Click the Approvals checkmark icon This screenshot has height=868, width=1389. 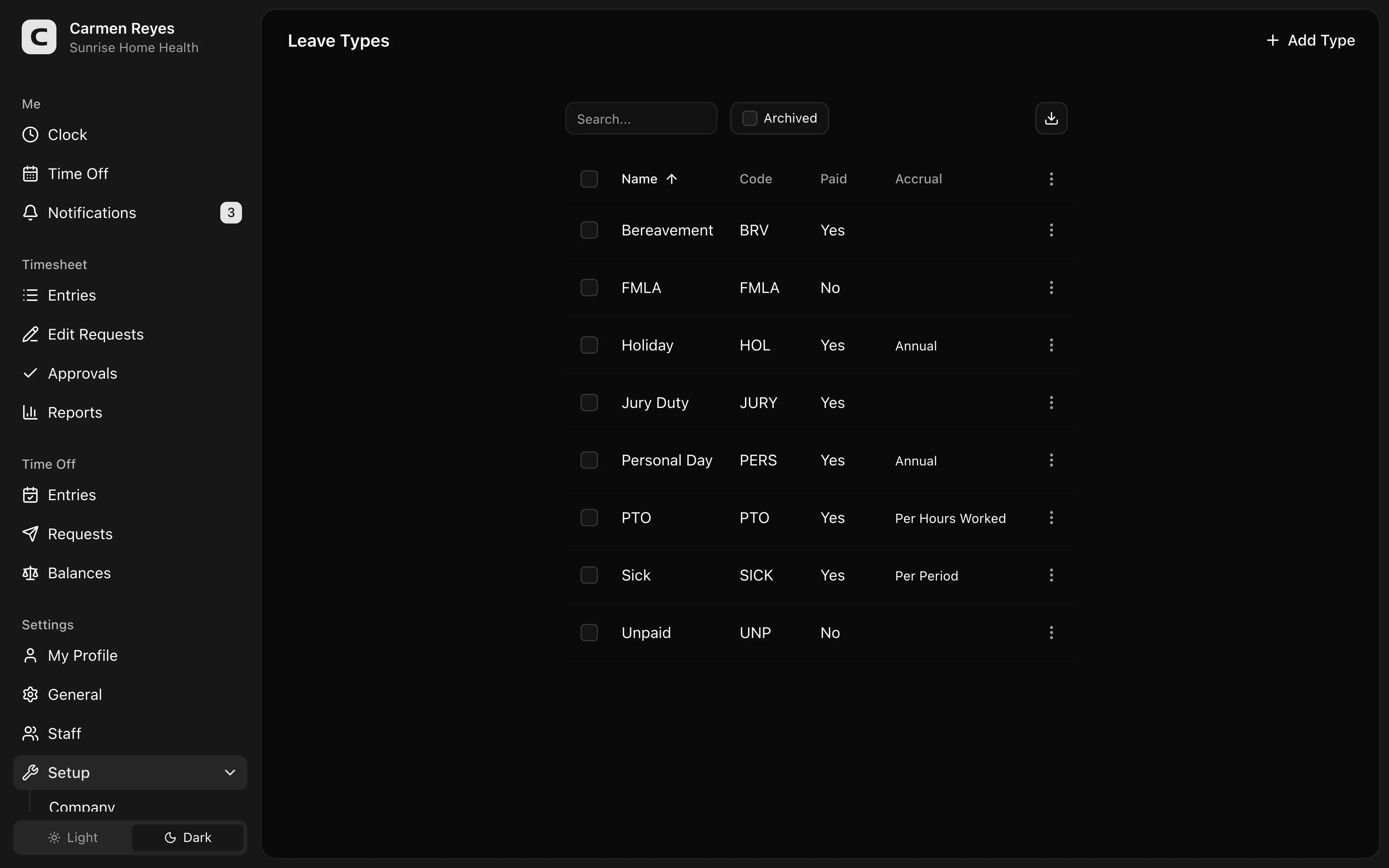30,374
